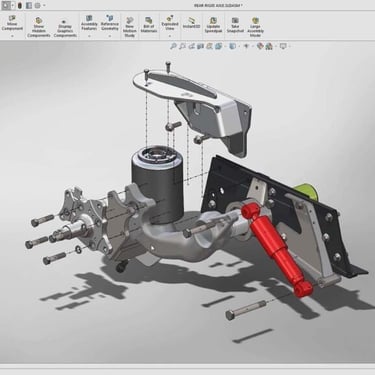Click the Exploded View tool
The width and height of the screenshot is (375, 375).
click(x=170, y=23)
